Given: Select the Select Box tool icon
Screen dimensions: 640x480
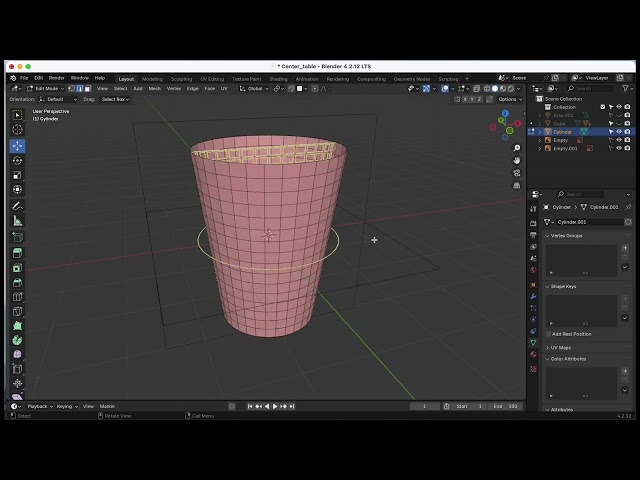Looking at the screenshot, I should tap(17, 115).
